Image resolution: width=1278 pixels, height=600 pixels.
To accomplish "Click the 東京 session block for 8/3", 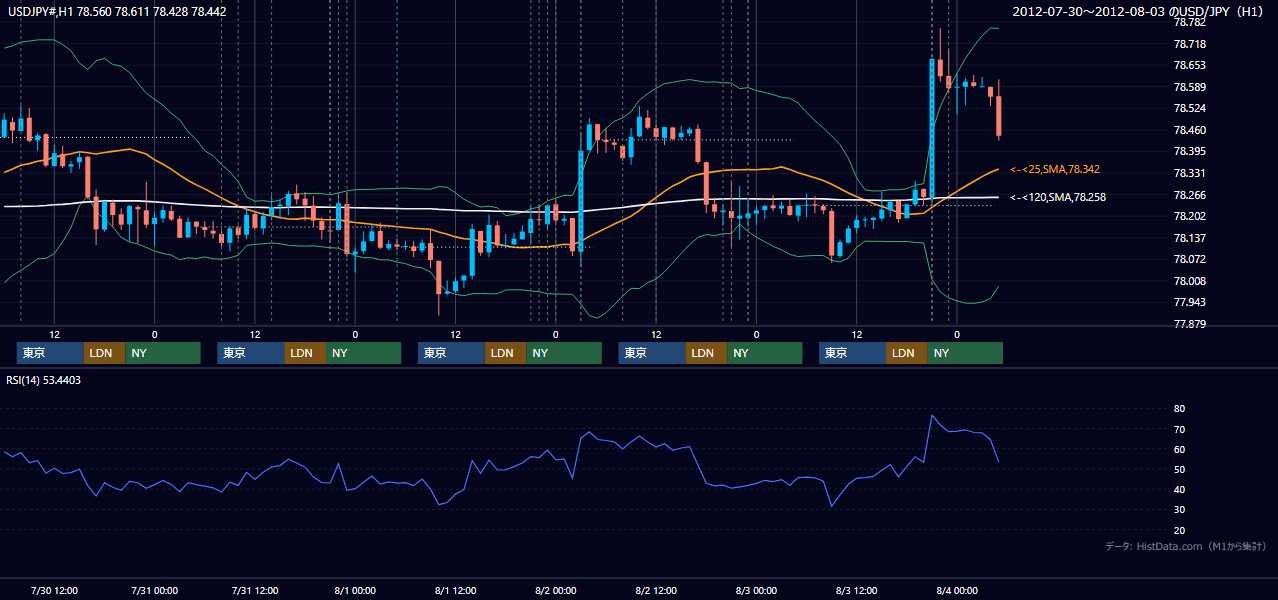I will point(852,353).
